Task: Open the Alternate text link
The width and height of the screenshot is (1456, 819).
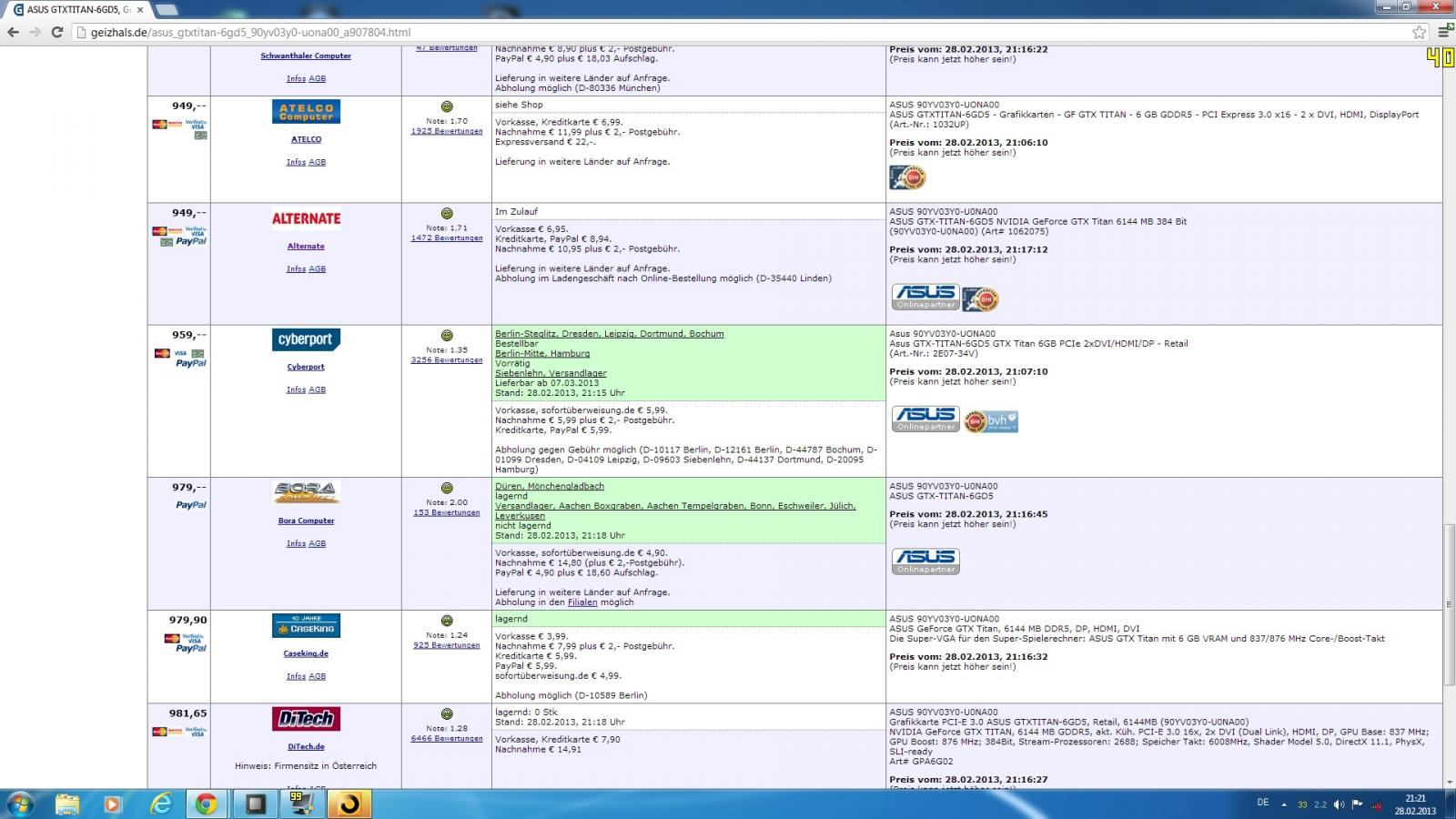Action: pos(306,247)
